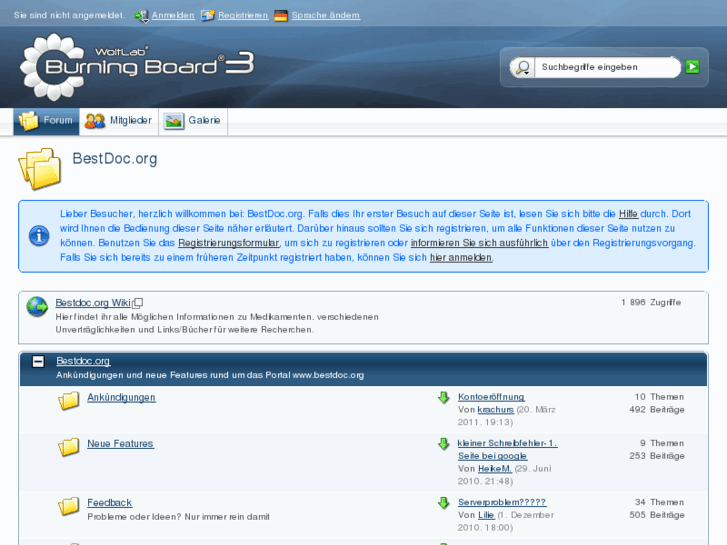View krachurs user profile
This screenshot has height=545, width=727.
(496, 410)
